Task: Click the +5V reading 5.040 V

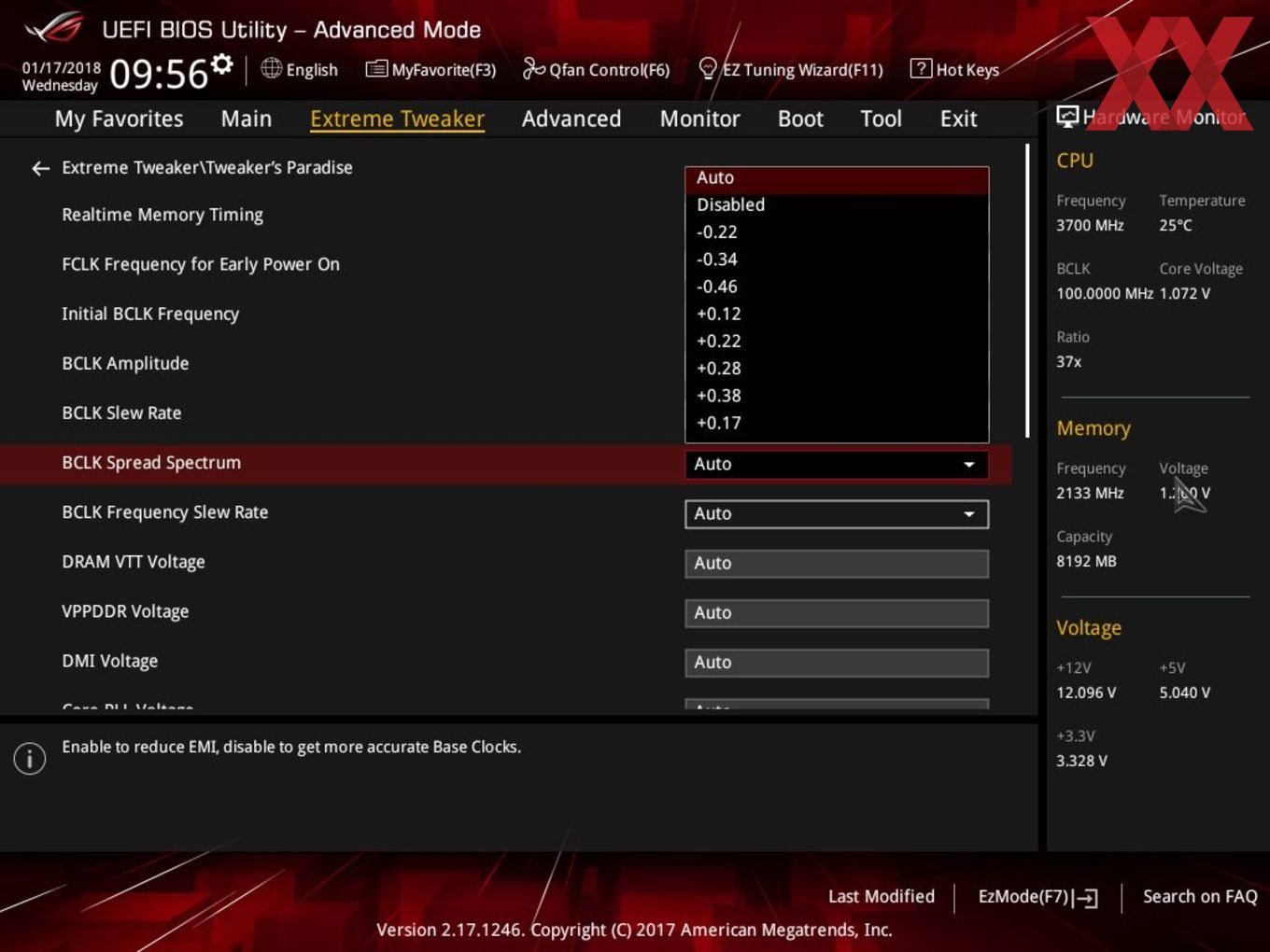Action: pos(1185,693)
